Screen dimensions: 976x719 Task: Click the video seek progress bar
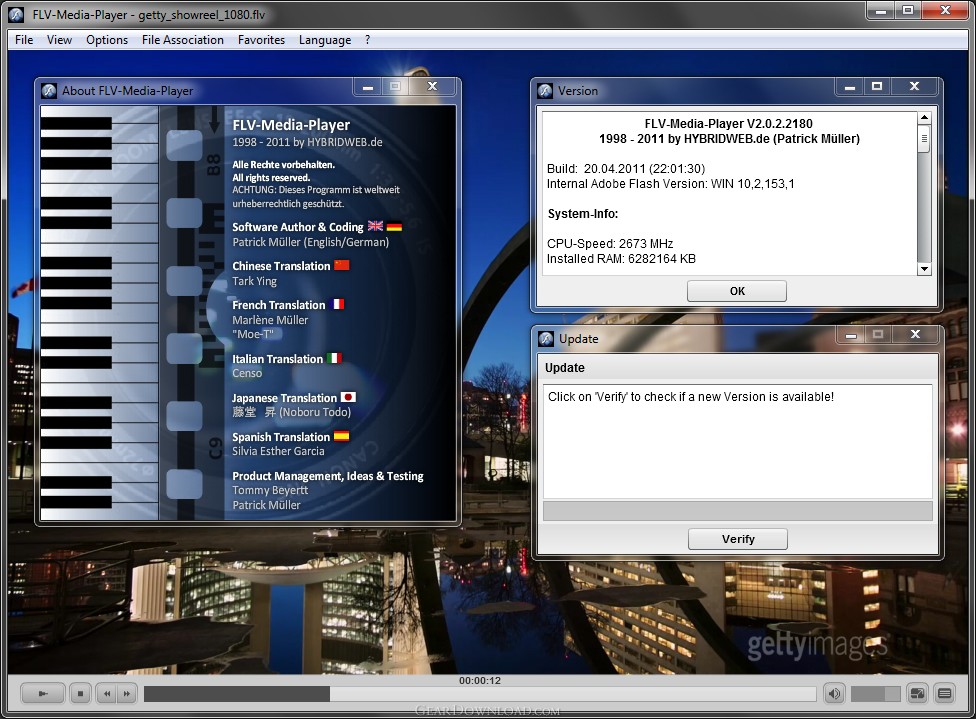coord(480,694)
